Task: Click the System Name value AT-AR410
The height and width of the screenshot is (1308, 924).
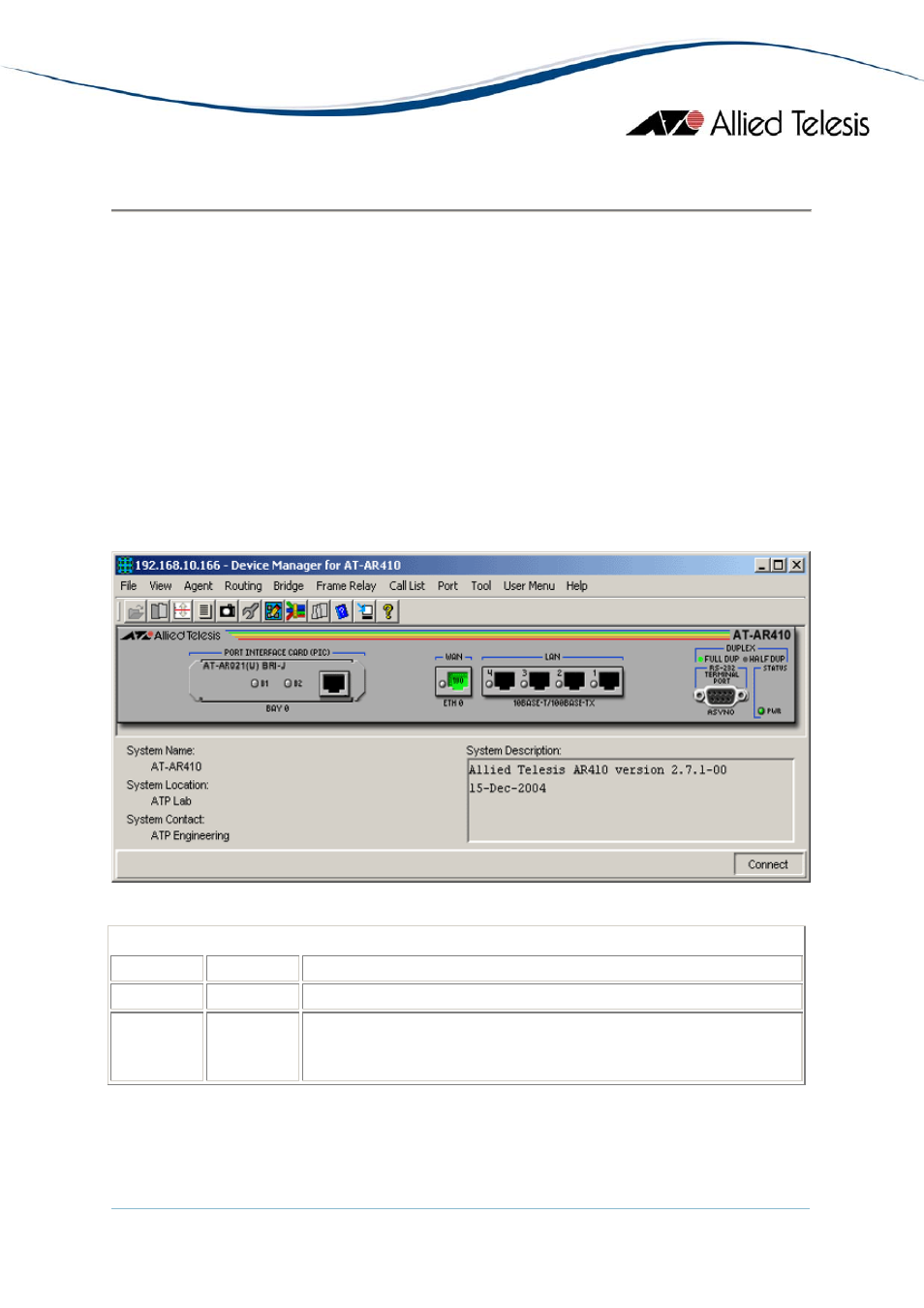Action: (x=176, y=766)
